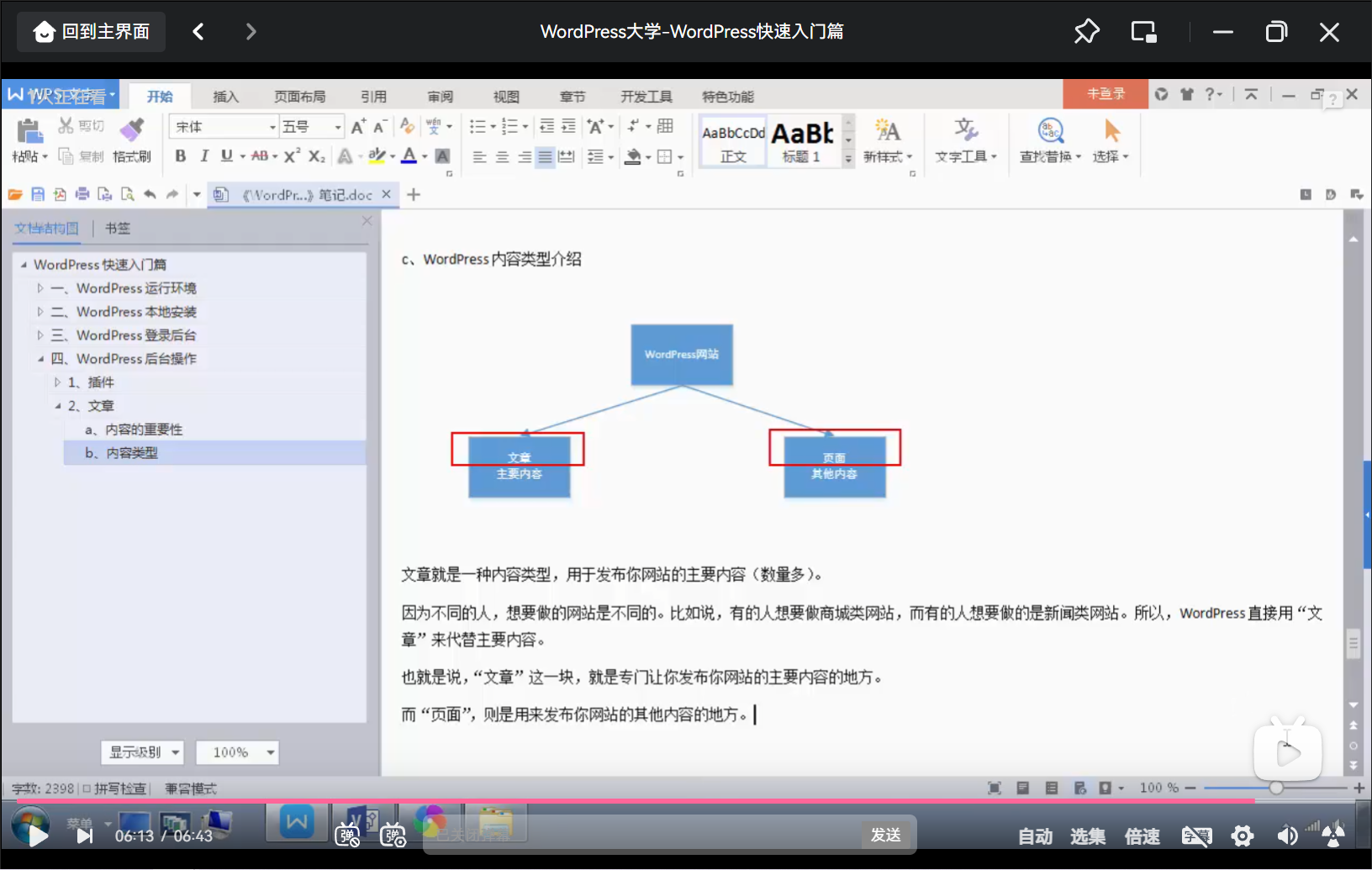Screen dimensions: 1372x870
Task: Clear formatting with the eraser icon
Action: pos(407,126)
